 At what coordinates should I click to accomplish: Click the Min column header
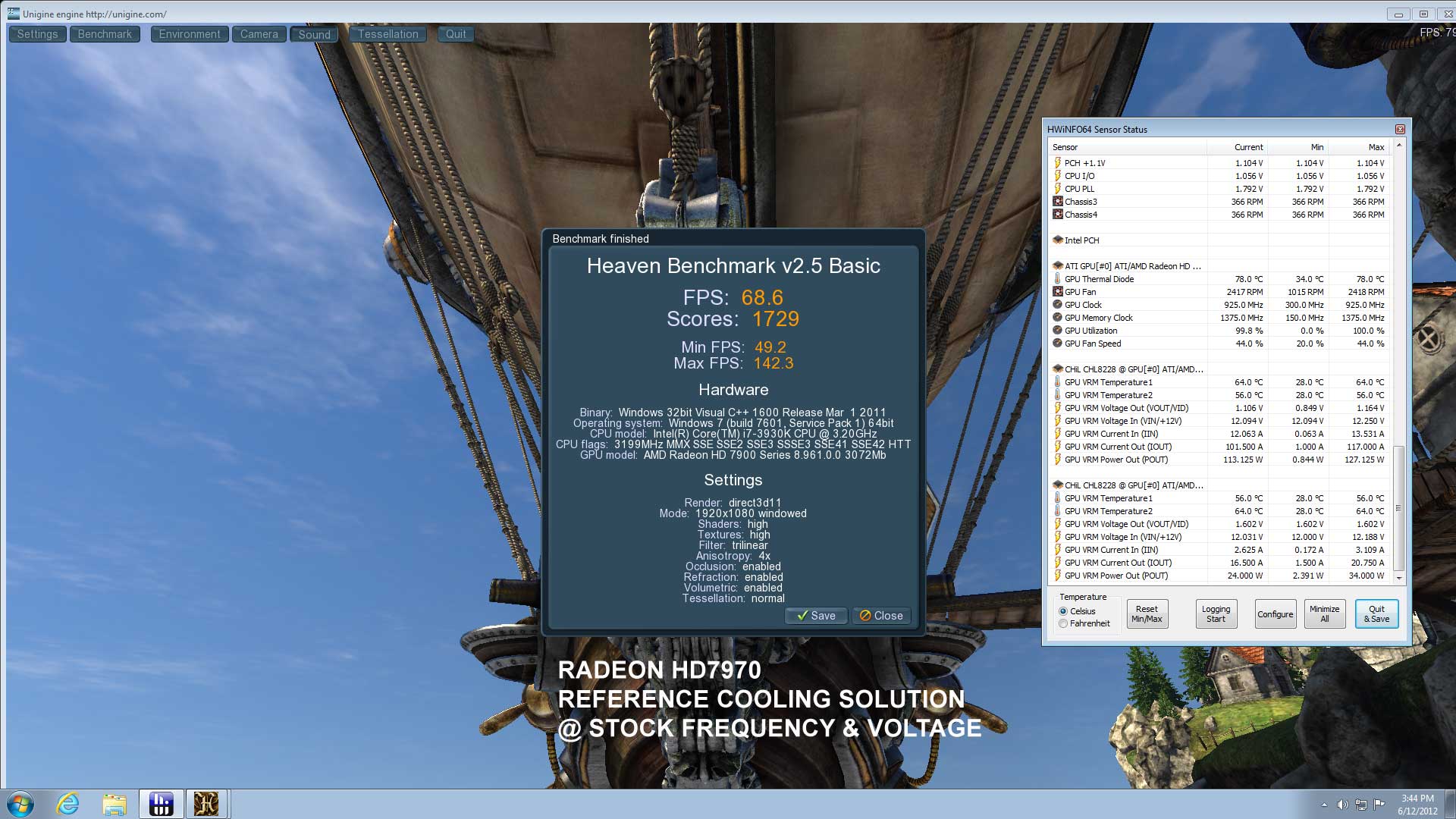click(1298, 147)
